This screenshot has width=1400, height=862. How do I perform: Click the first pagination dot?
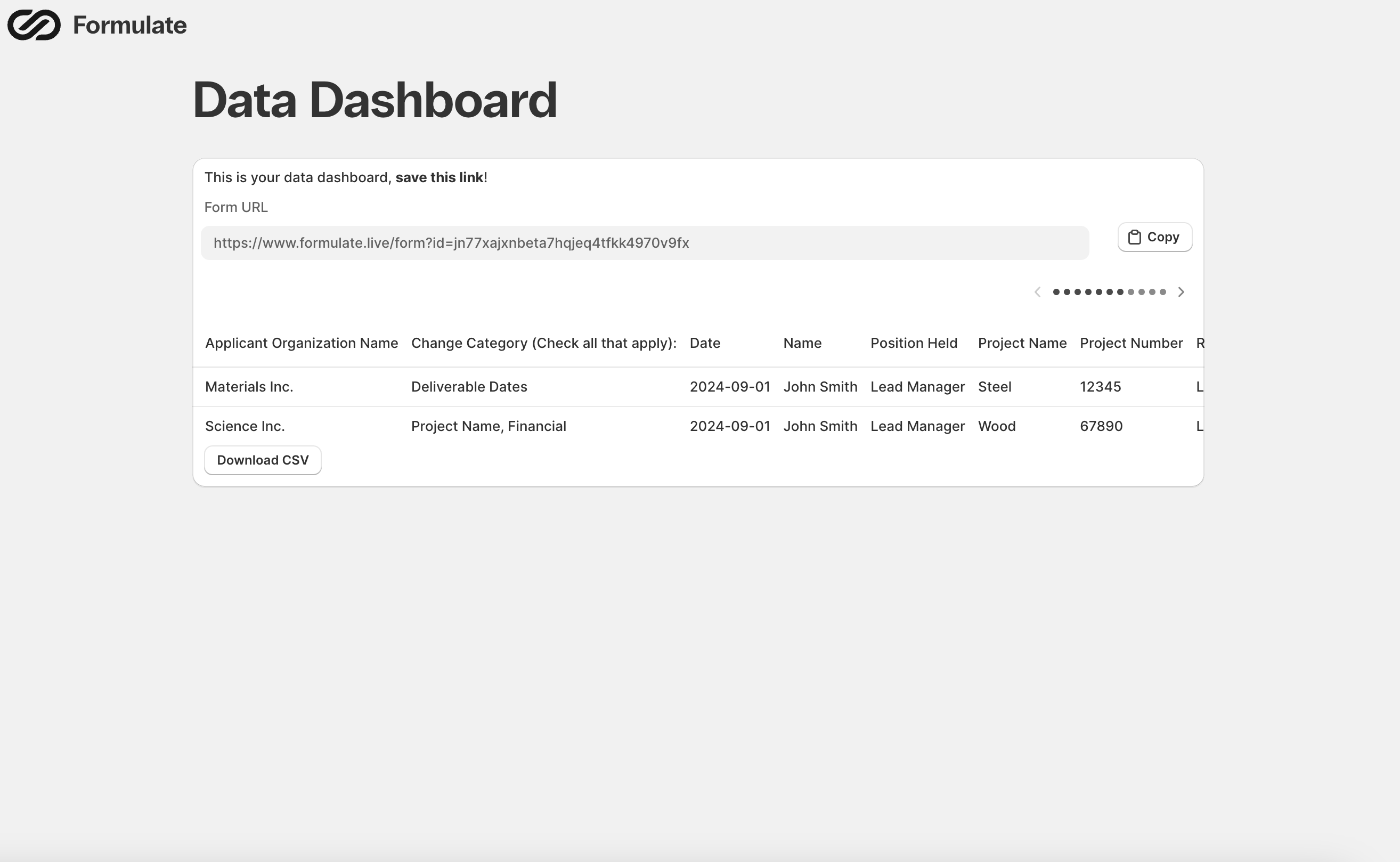(x=1056, y=292)
